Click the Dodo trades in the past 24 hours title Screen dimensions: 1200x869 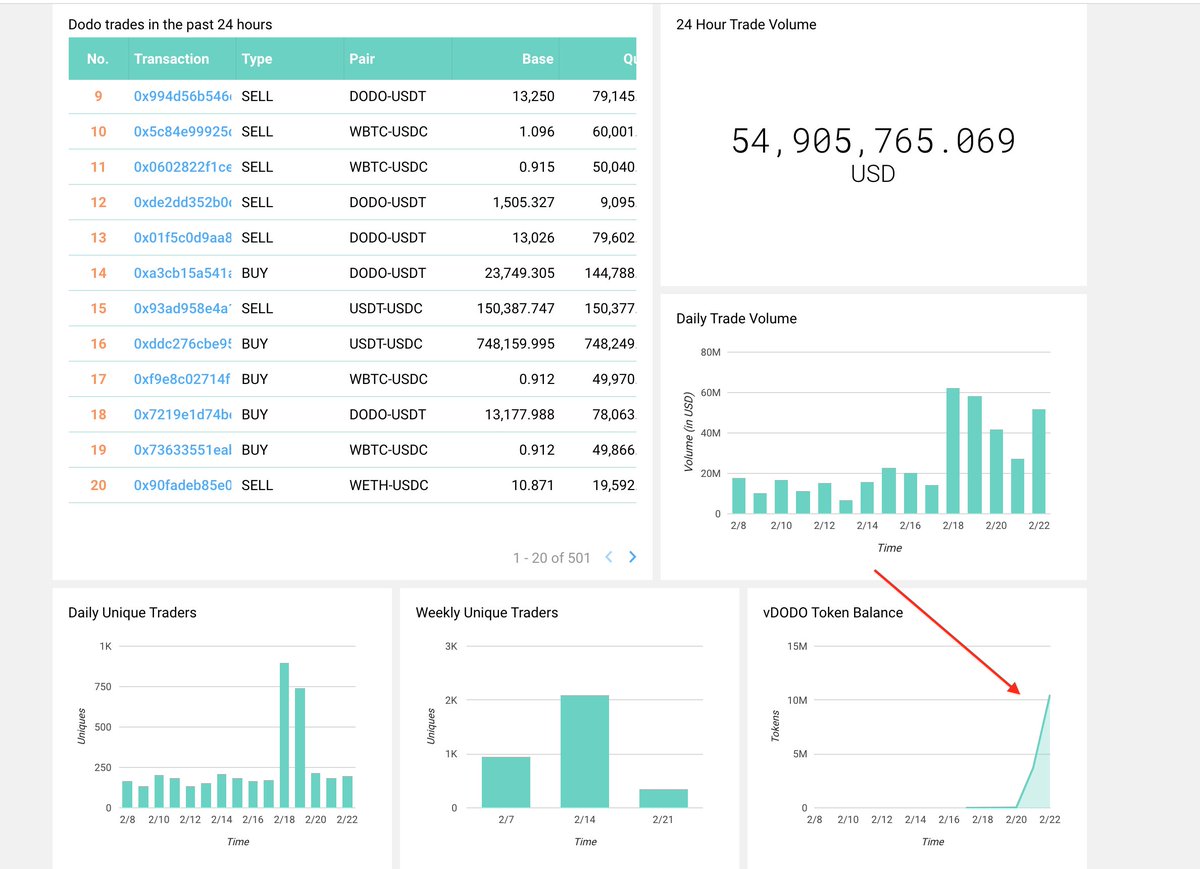[x=170, y=24]
